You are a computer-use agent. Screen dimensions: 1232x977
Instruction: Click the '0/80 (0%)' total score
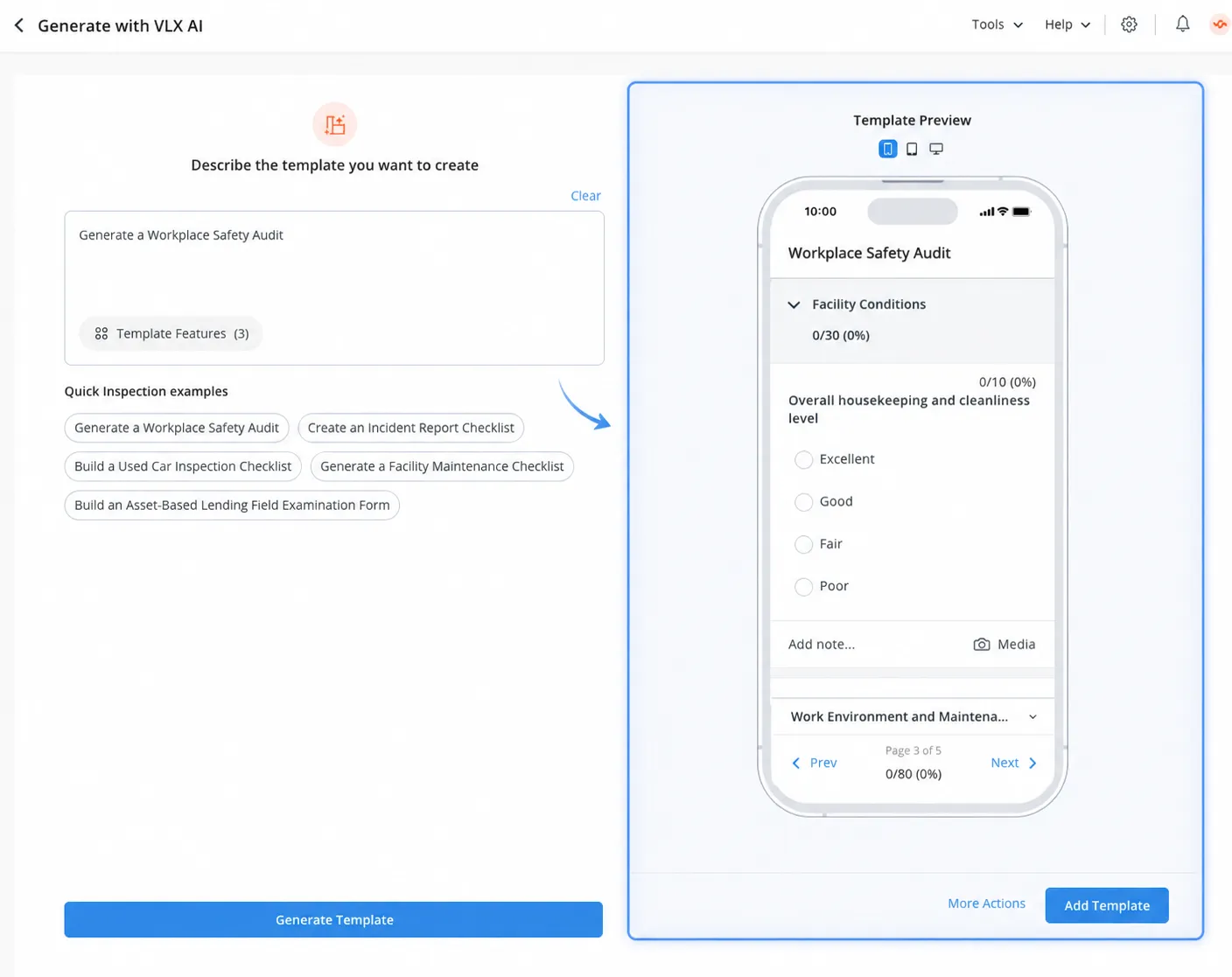(913, 774)
